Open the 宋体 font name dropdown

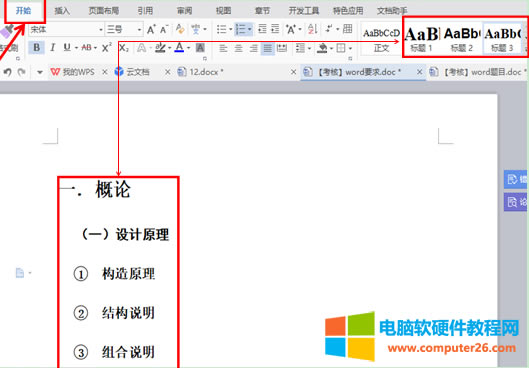click(x=66, y=30)
